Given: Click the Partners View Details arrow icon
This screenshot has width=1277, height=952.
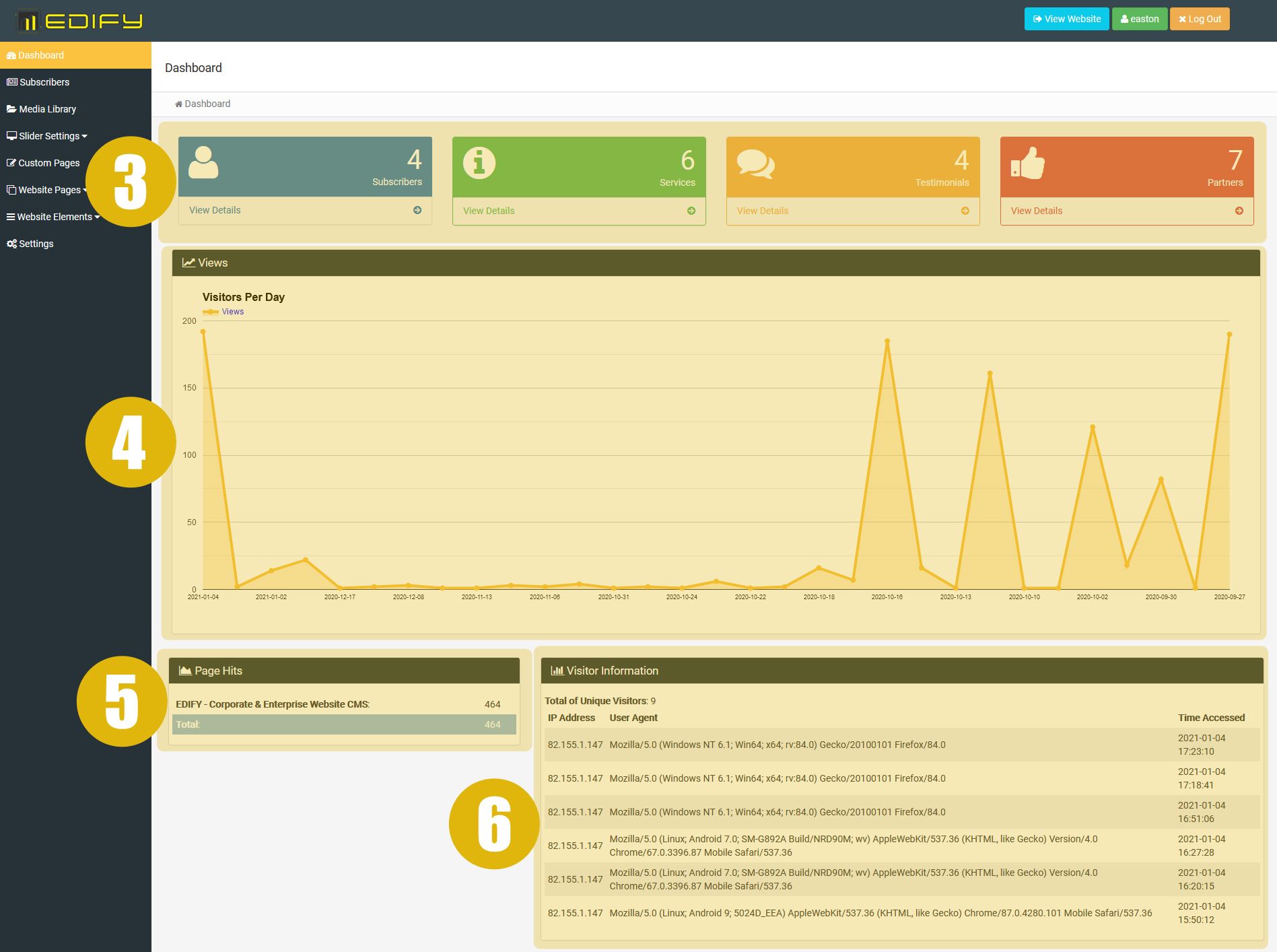Looking at the screenshot, I should point(1239,211).
